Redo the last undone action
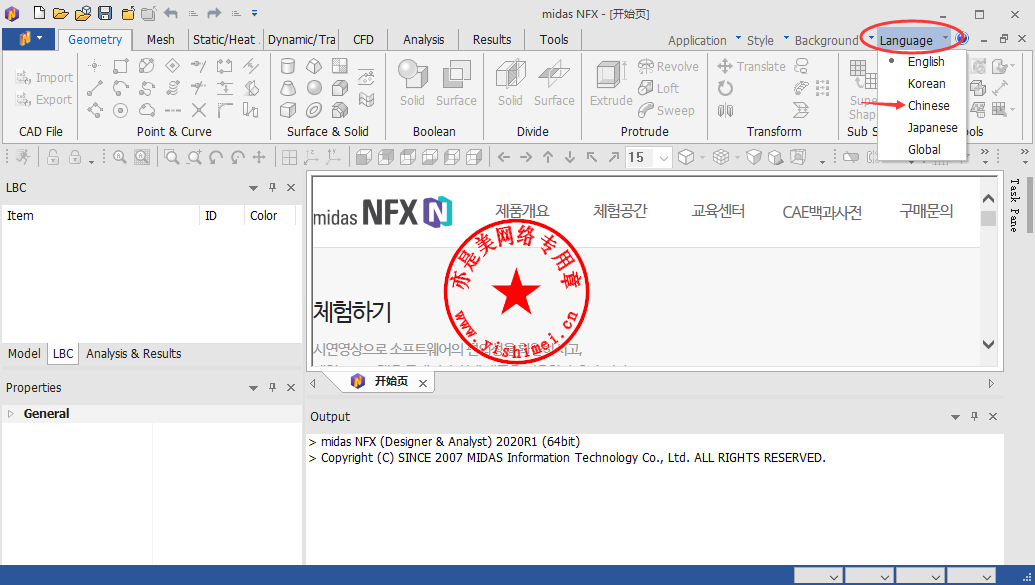The image size is (1035, 585). pyautogui.click(x=214, y=13)
